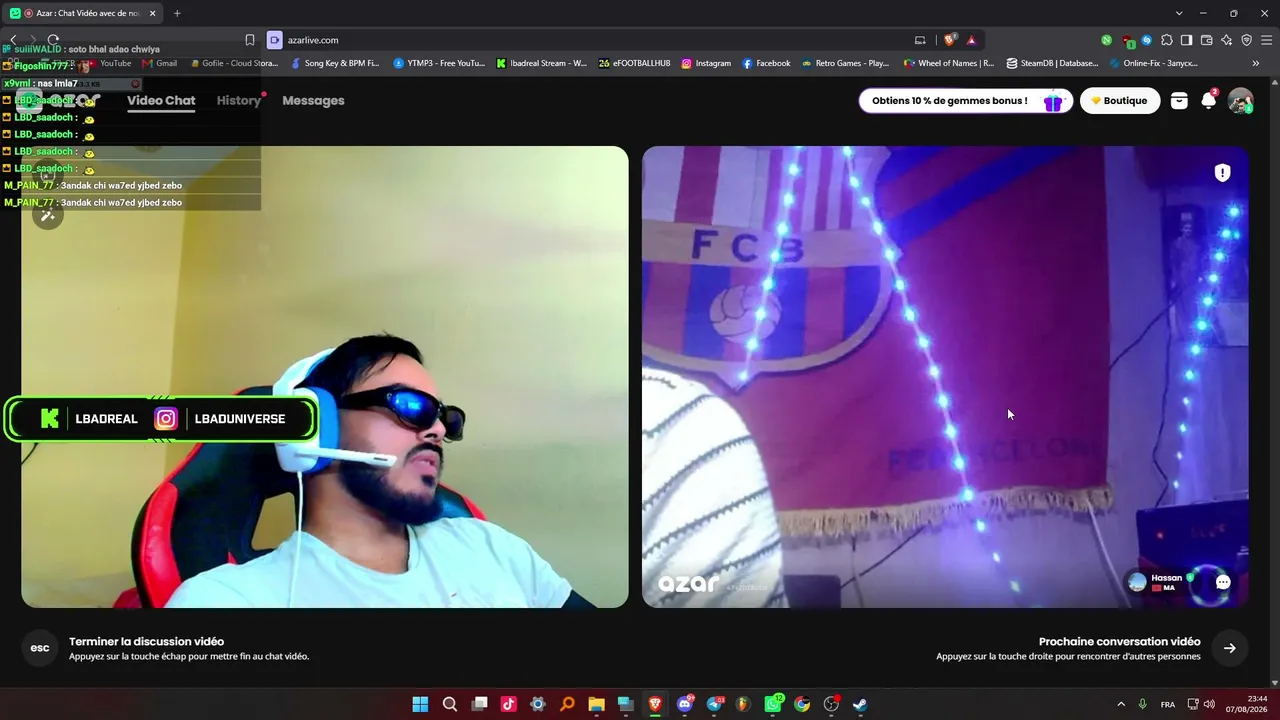Screen dimensions: 1280x720
Task: Open OBS Studio from the taskbar
Action: tap(831, 704)
